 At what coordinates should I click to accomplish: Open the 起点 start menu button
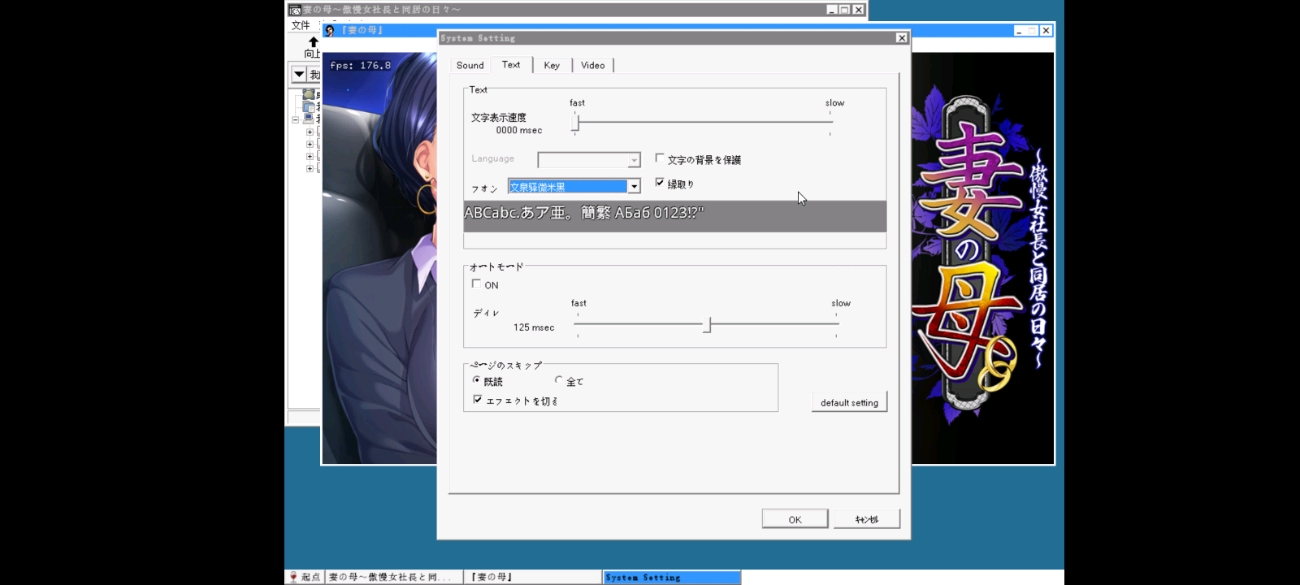tap(305, 577)
